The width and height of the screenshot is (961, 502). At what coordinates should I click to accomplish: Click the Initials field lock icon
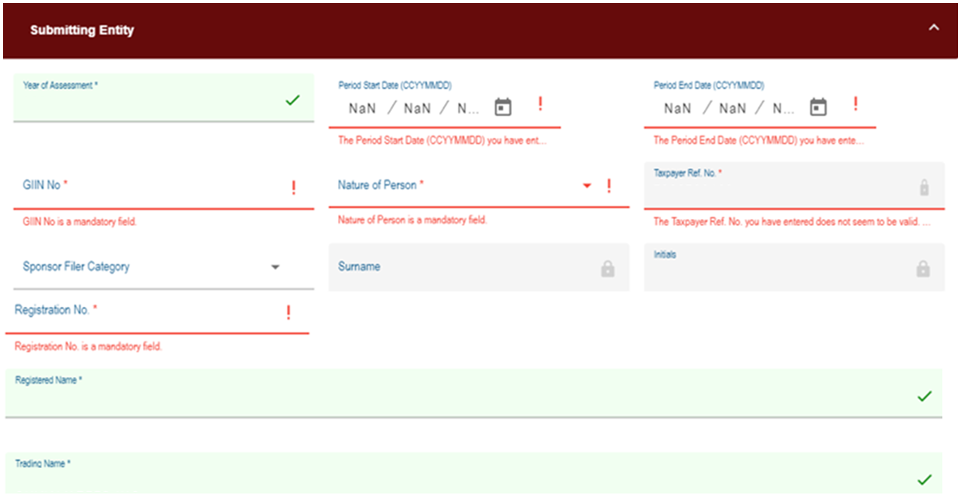[923, 268]
